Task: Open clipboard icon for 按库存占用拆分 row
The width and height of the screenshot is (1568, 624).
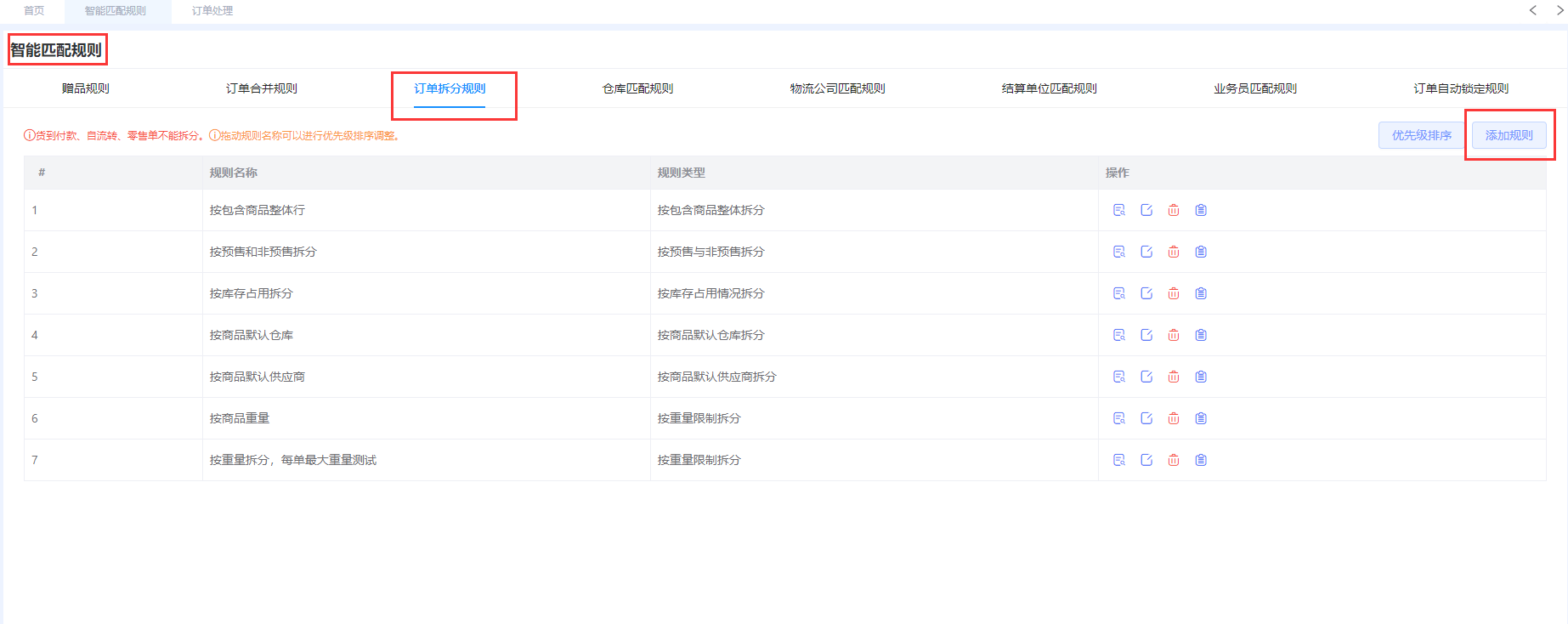Action: coord(1201,293)
